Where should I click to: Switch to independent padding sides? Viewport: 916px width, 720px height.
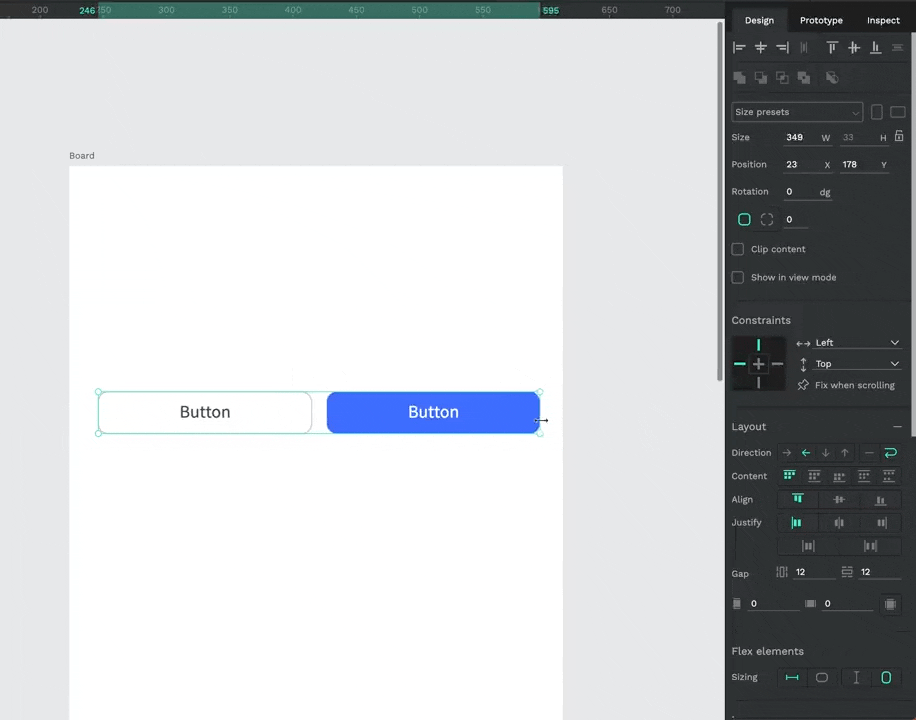[889, 604]
